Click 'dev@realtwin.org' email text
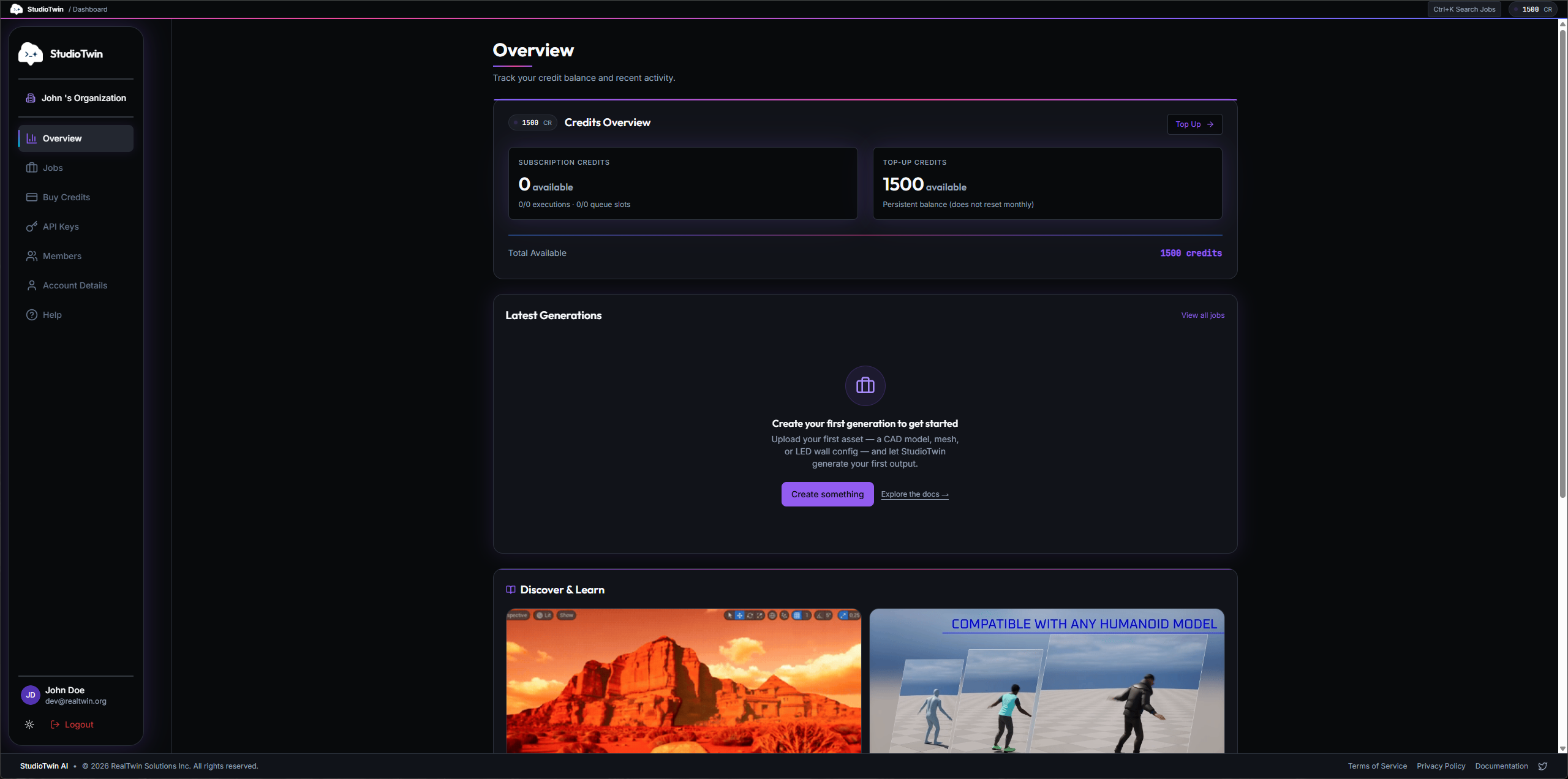This screenshot has height=779, width=1568. coord(75,701)
